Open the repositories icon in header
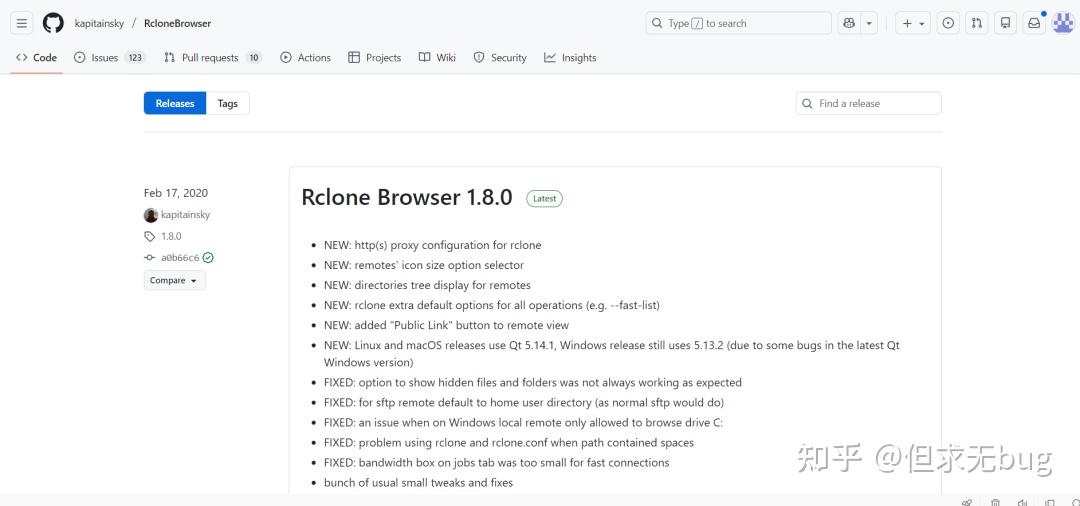 [x=1006, y=23]
